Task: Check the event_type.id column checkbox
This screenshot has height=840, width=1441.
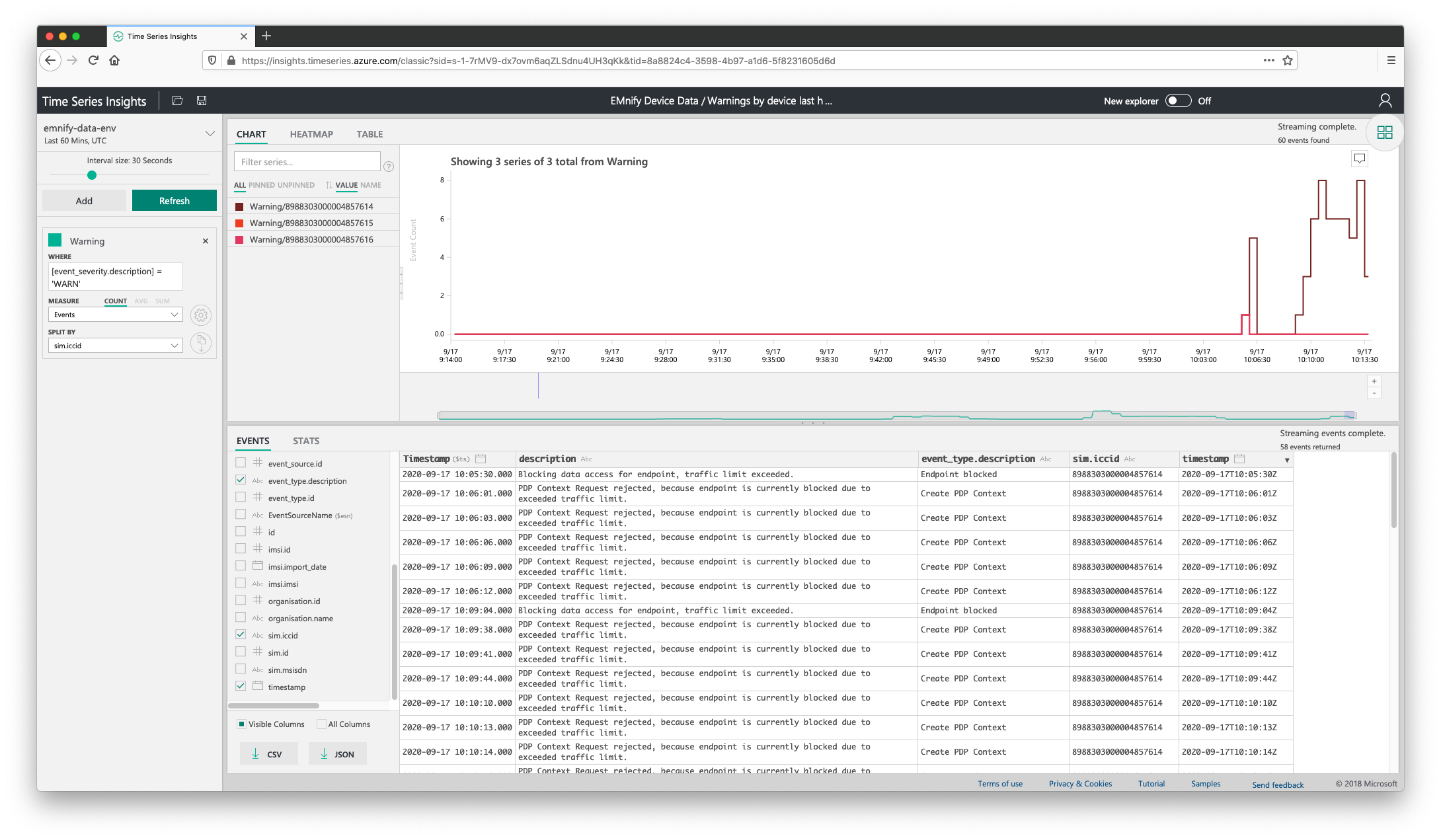Action: tap(241, 498)
